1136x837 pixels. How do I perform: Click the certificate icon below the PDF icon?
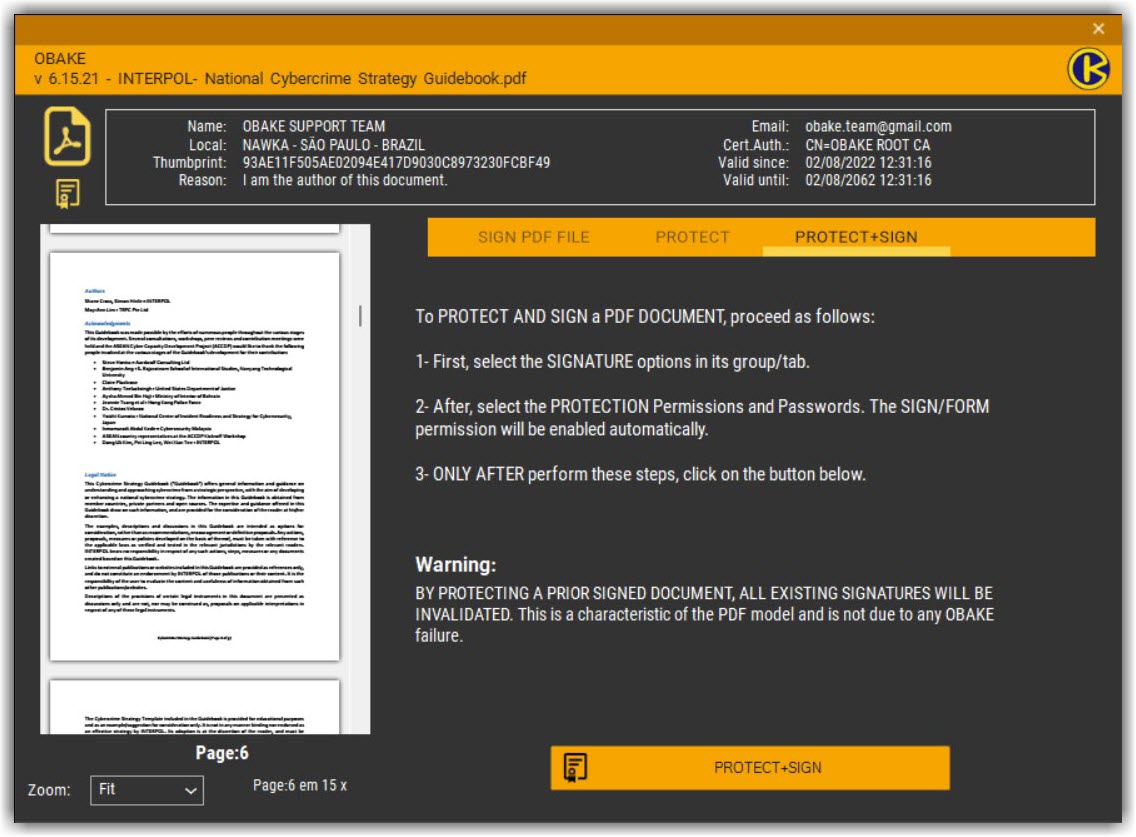tap(67, 194)
